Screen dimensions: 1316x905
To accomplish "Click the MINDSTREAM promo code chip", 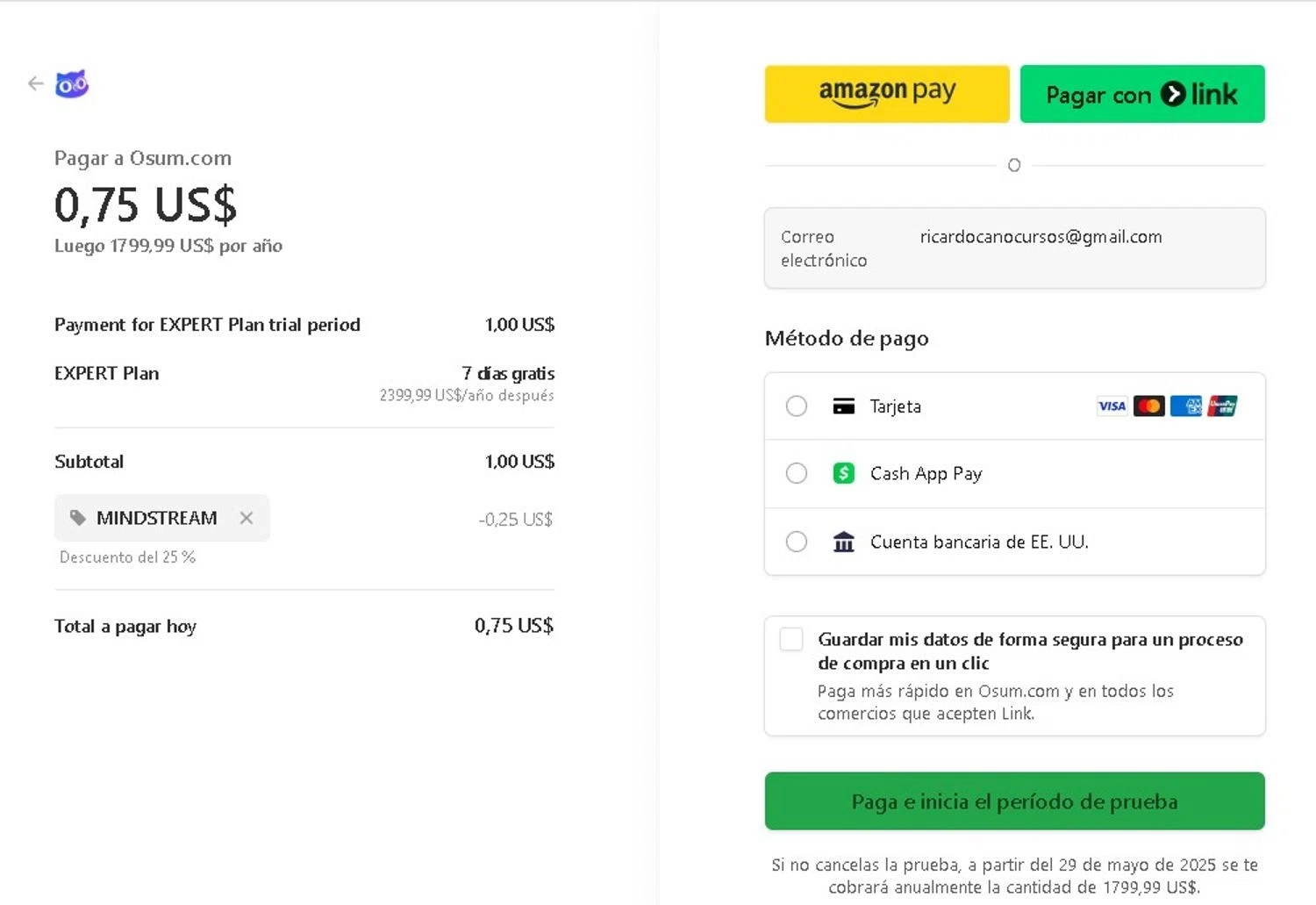I will (156, 518).
